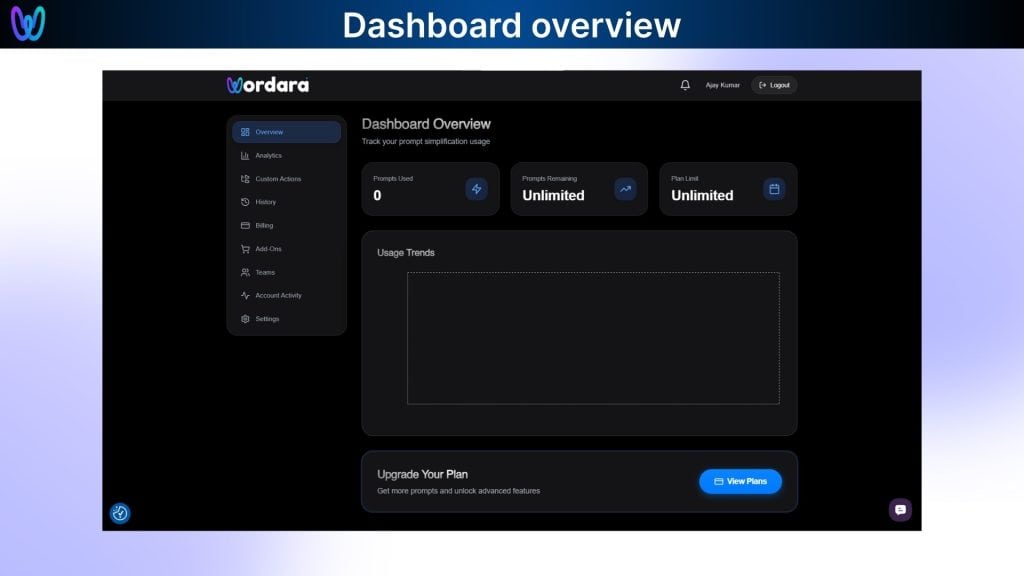The width and height of the screenshot is (1024, 576).
Task: Click the trend arrow icon on Prompts Remaining
Action: 625,189
